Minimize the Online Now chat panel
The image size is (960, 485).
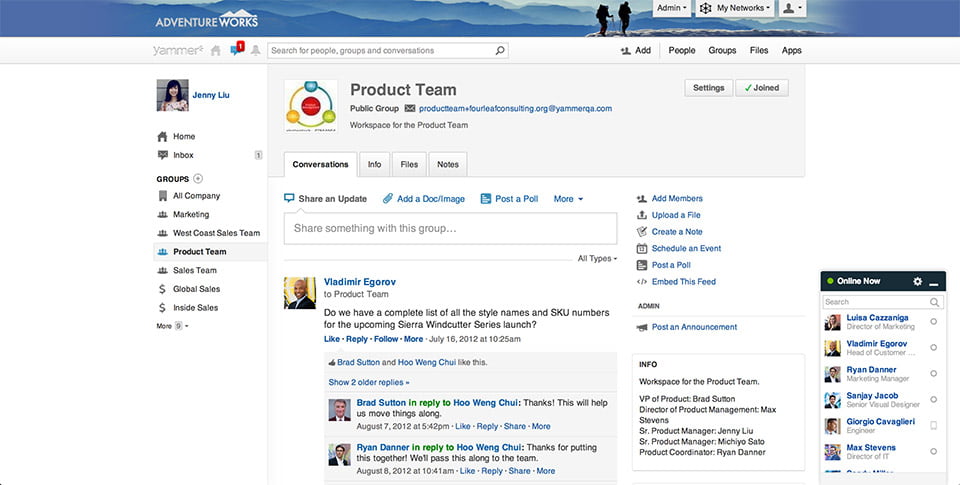tap(934, 282)
